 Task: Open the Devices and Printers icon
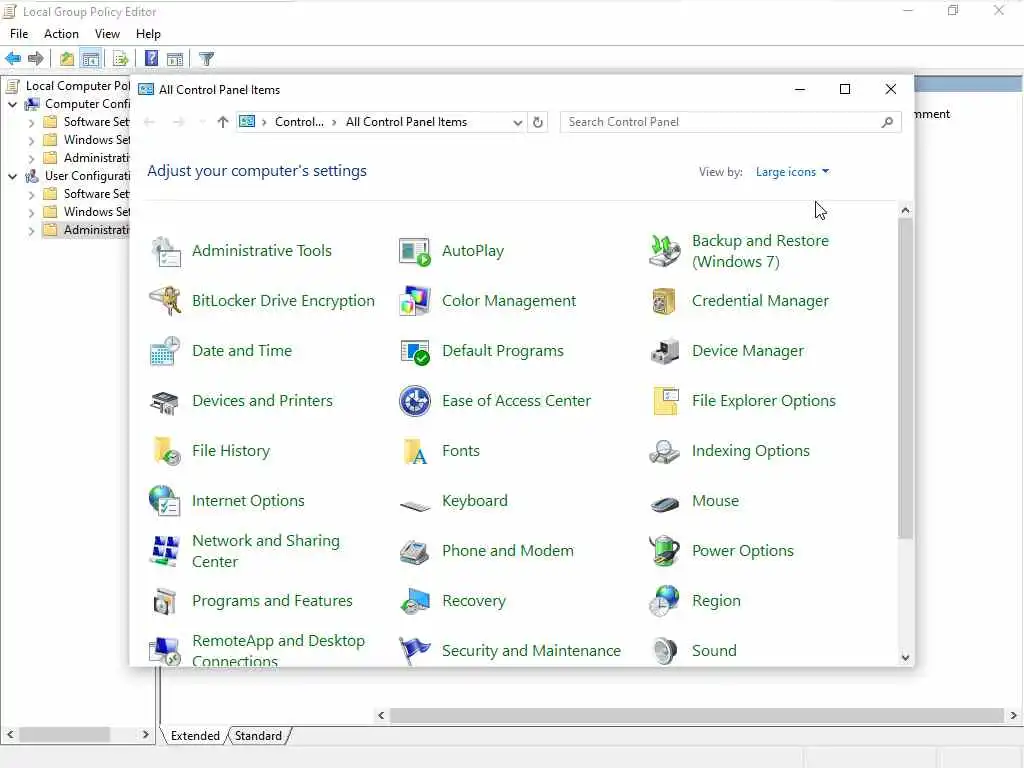tap(166, 401)
